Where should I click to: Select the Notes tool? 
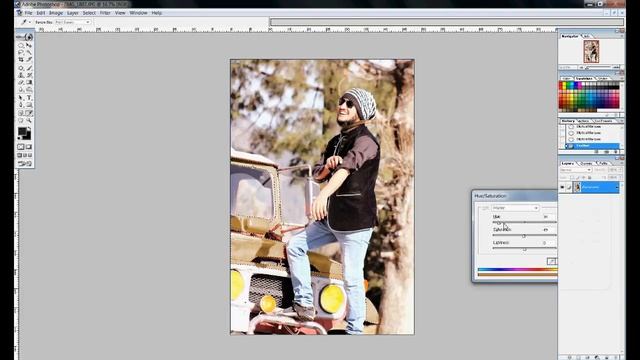(x=21, y=113)
